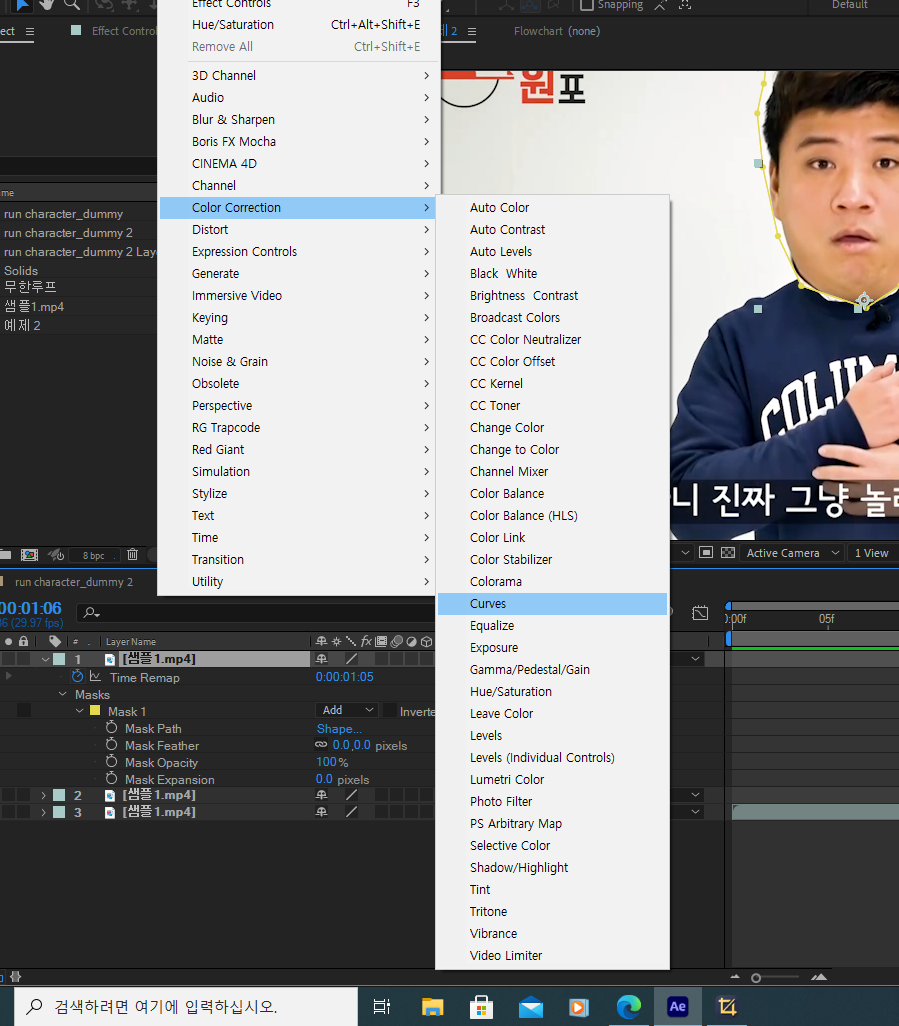
Task: Toggle graph icon next to Time Remap
Action: click(x=96, y=677)
